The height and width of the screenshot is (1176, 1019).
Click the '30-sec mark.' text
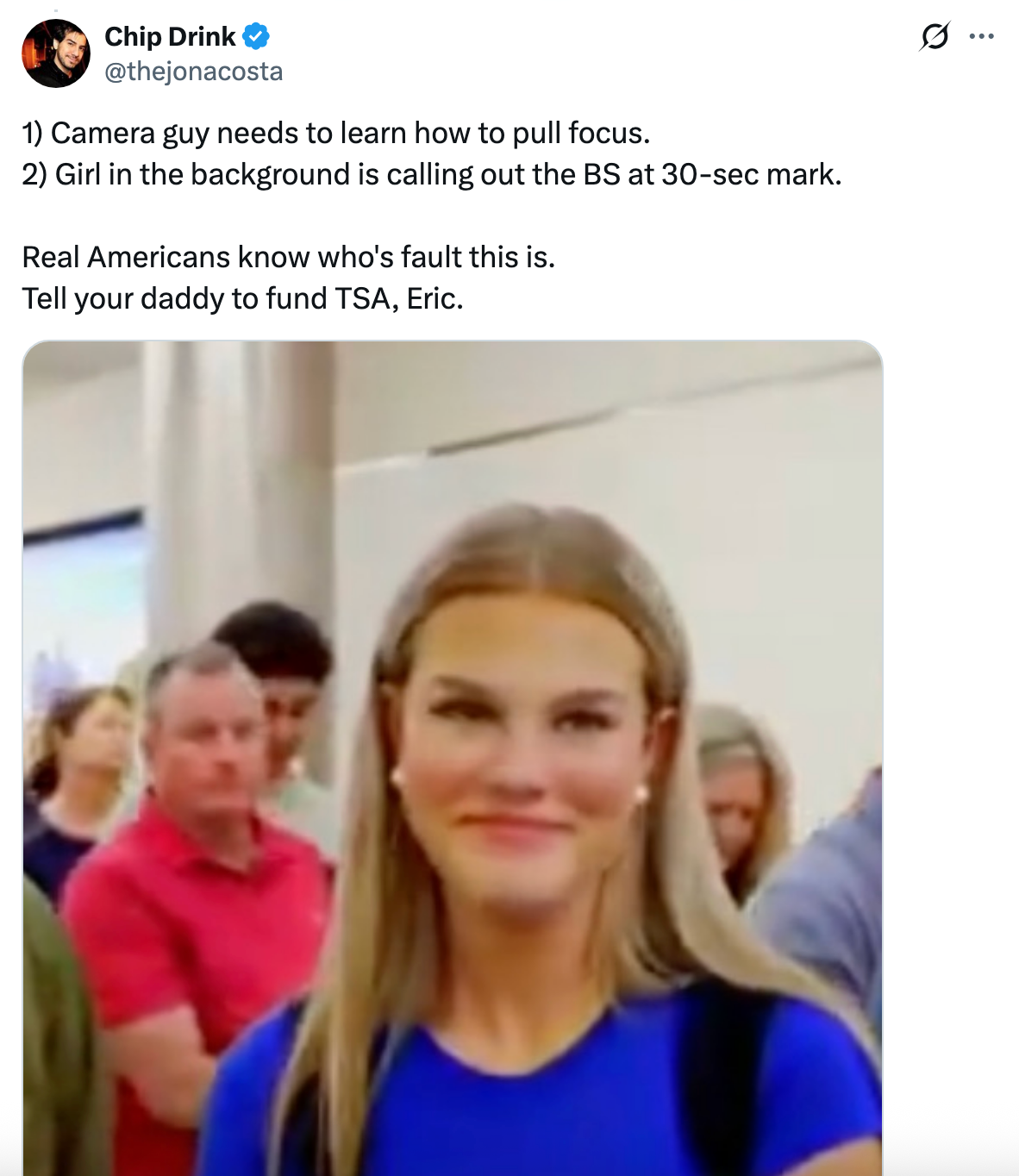752,174
